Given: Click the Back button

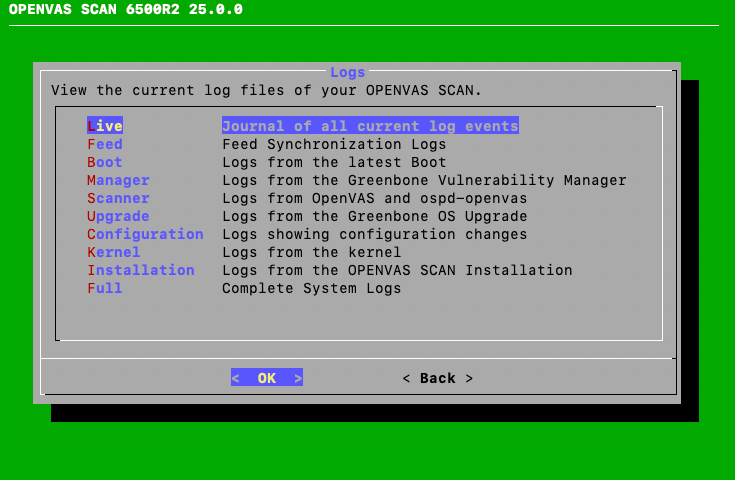Looking at the screenshot, I should (x=437, y=378).
